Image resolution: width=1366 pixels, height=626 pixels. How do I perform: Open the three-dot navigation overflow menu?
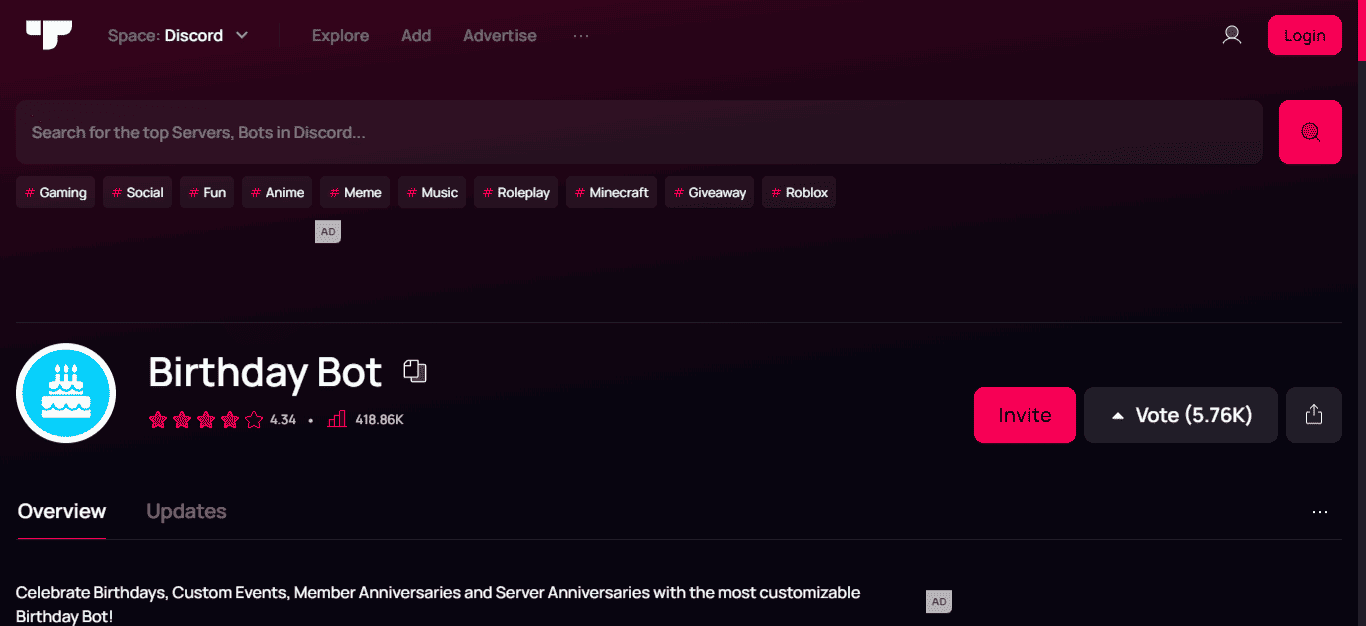581,35
